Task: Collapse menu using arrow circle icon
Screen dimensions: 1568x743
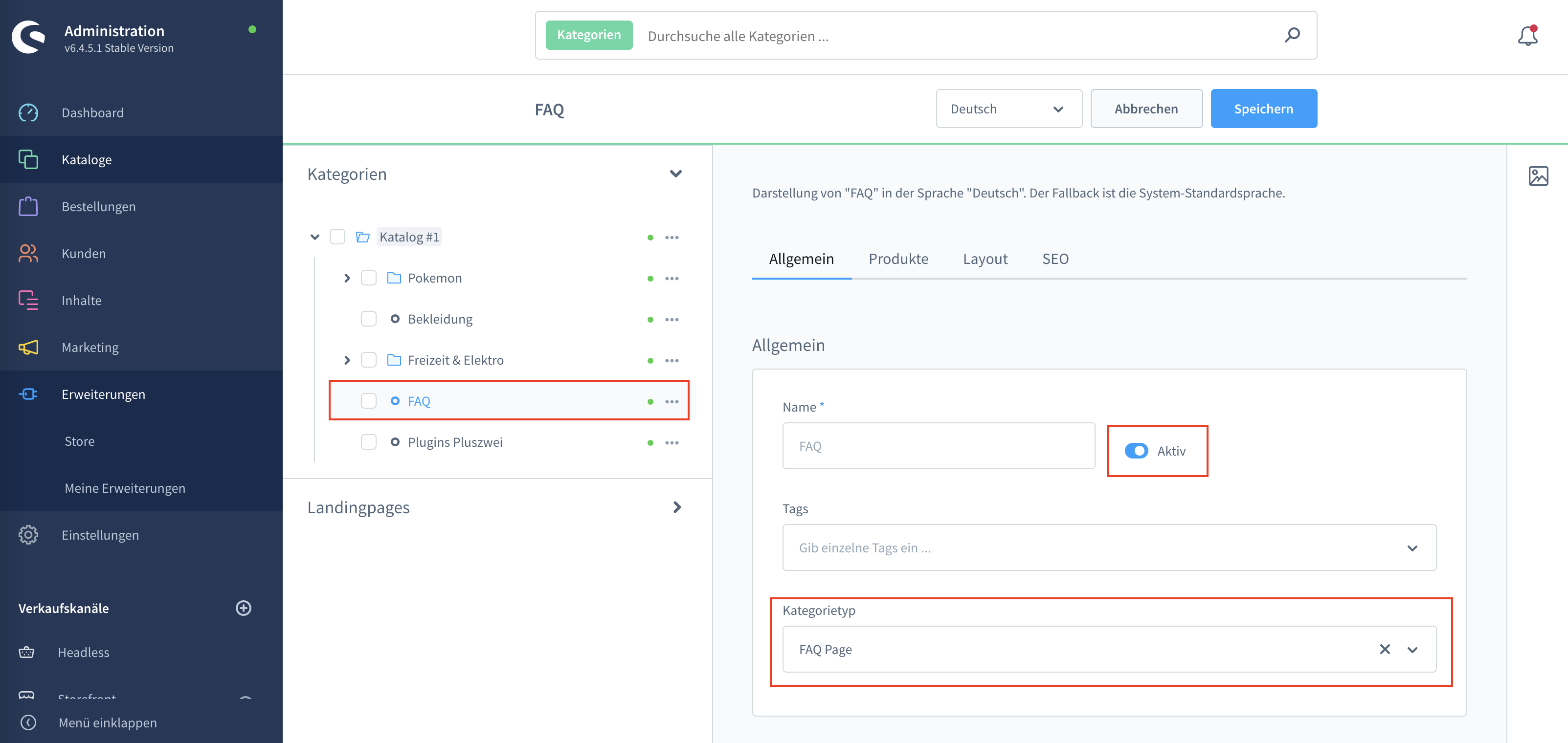Action: (28, 722)
